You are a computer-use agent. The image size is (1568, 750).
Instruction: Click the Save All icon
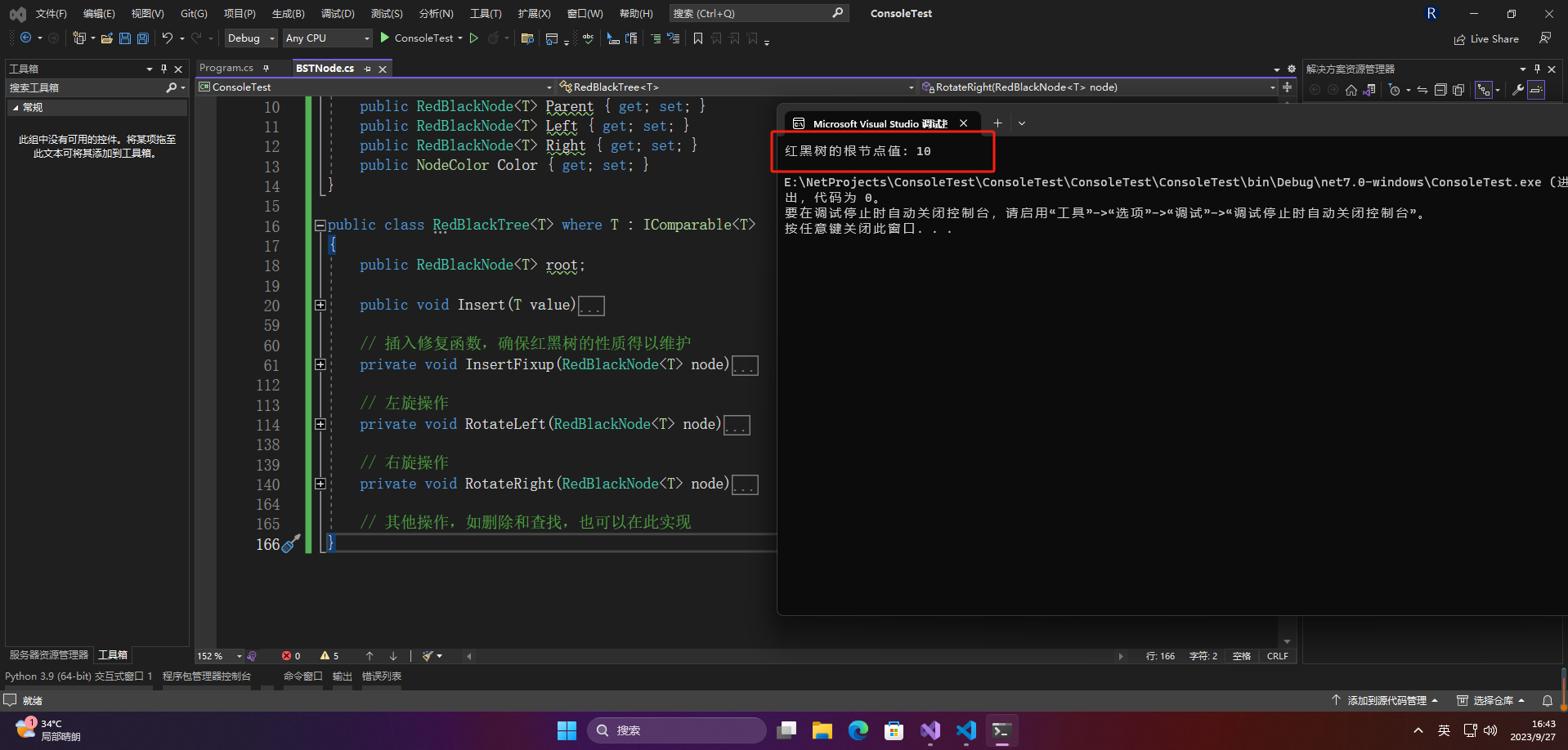click(x=143, y=38)
